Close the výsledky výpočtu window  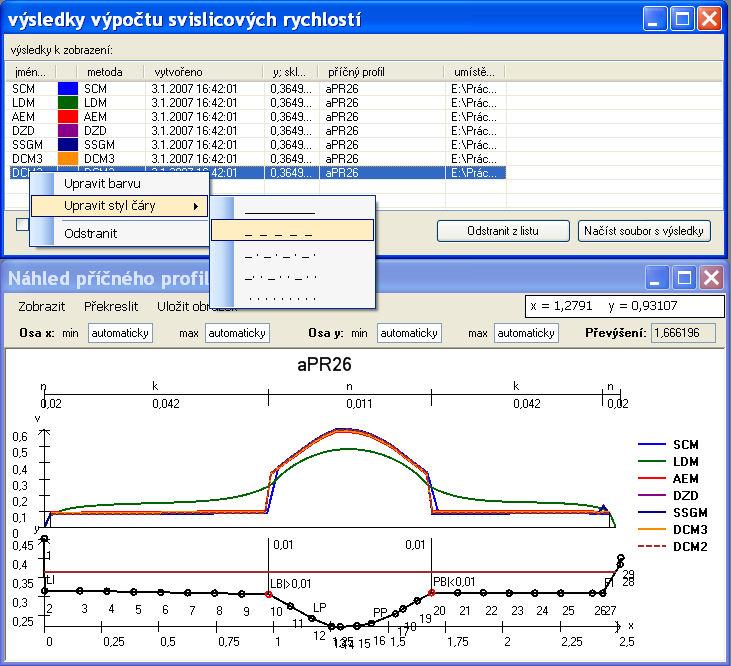pos(710,19)
